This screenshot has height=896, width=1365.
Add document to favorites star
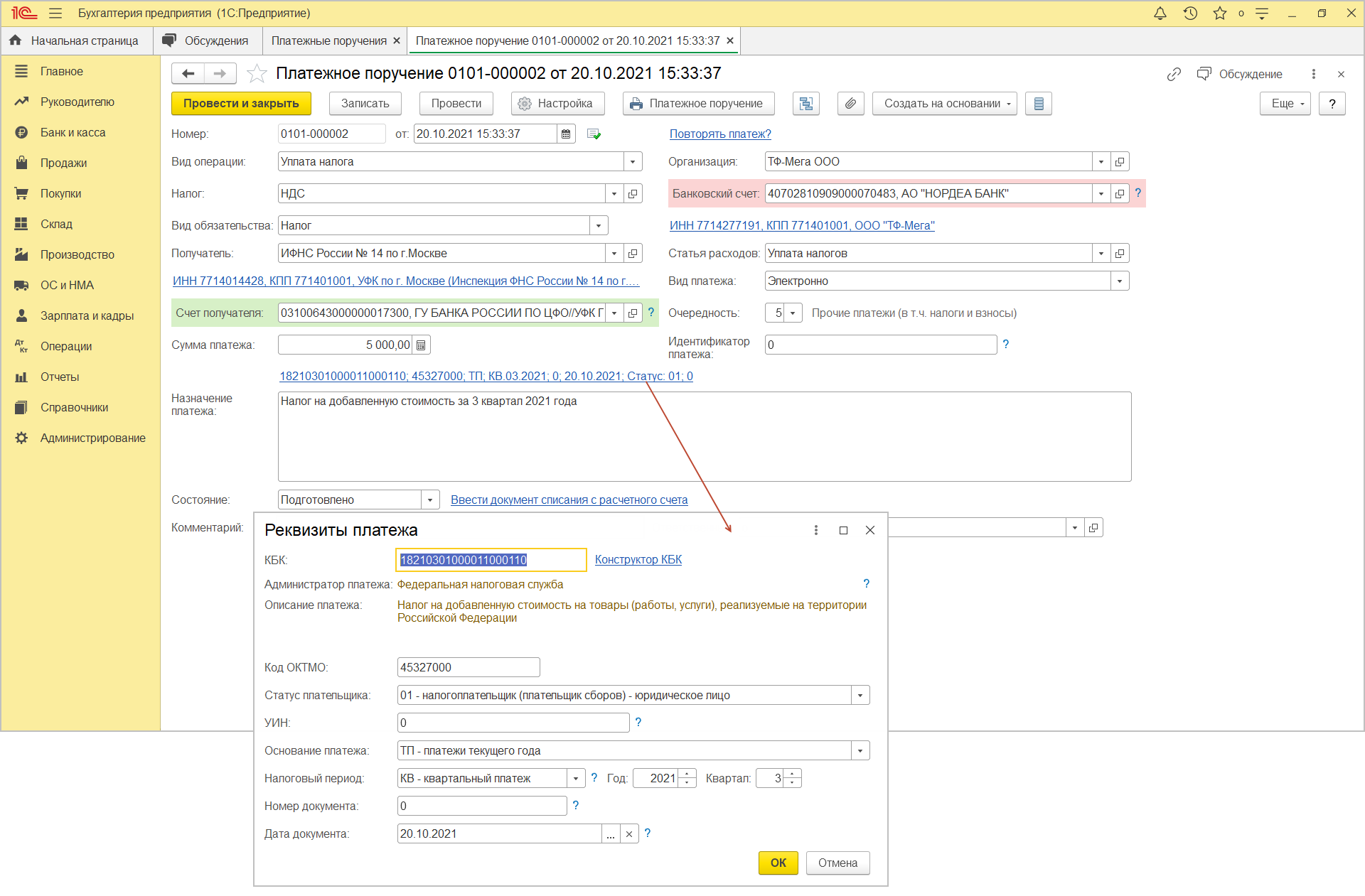[257, 73]
